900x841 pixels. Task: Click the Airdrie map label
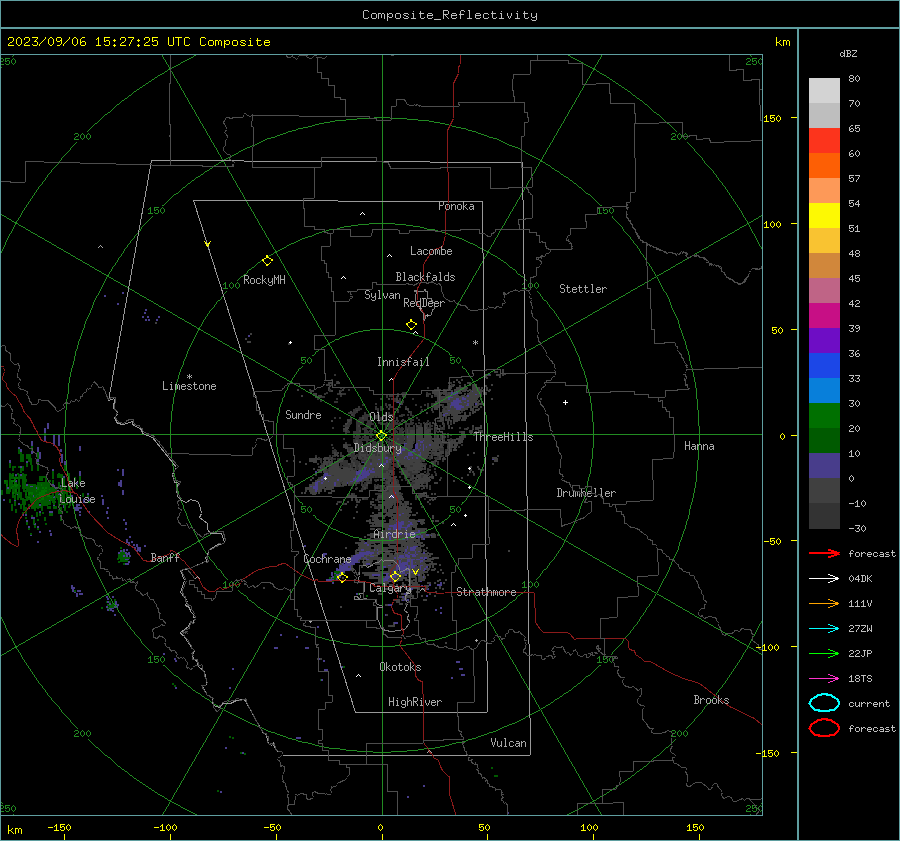click(394, 534)
